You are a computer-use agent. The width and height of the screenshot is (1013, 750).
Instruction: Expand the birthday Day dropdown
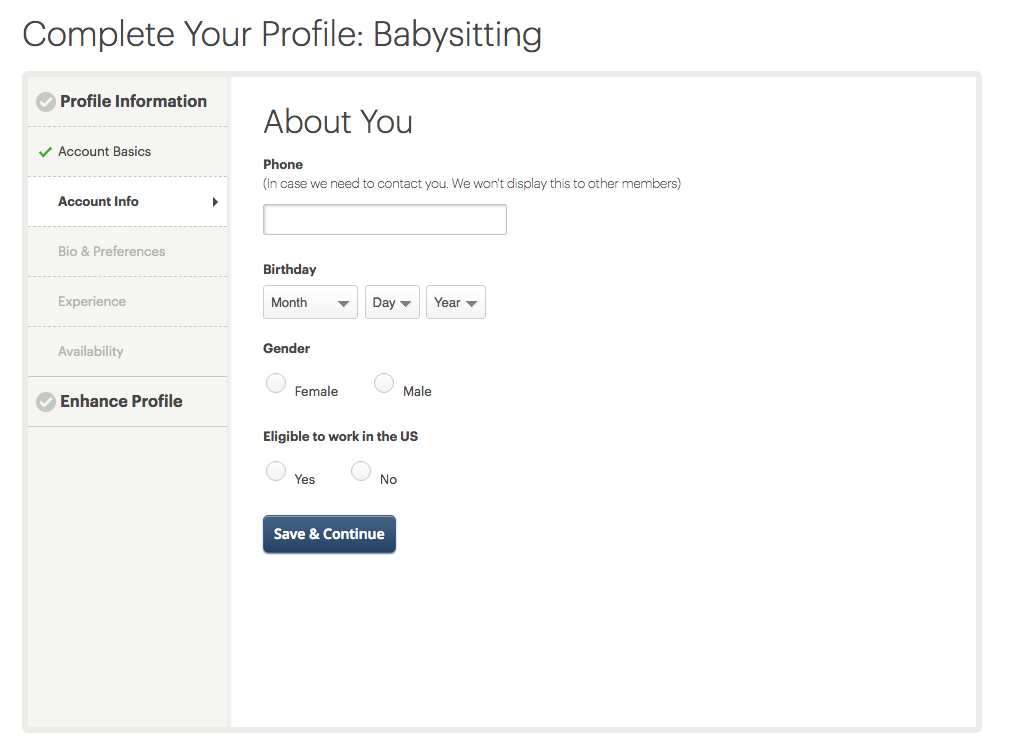click(x=392, y=303)
